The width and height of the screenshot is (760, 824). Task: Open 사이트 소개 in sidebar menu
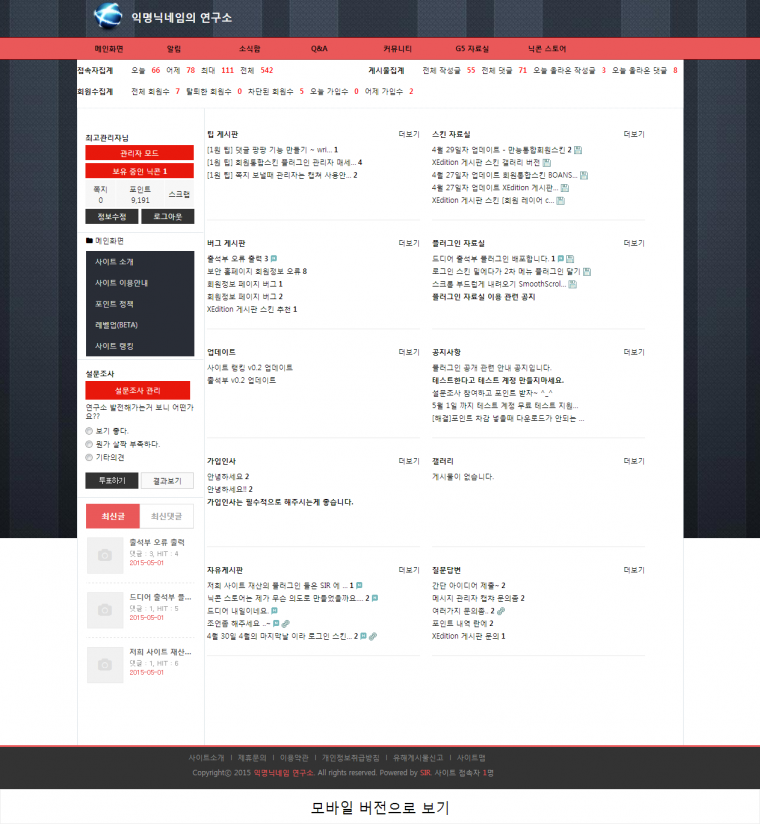pos(140,262)
